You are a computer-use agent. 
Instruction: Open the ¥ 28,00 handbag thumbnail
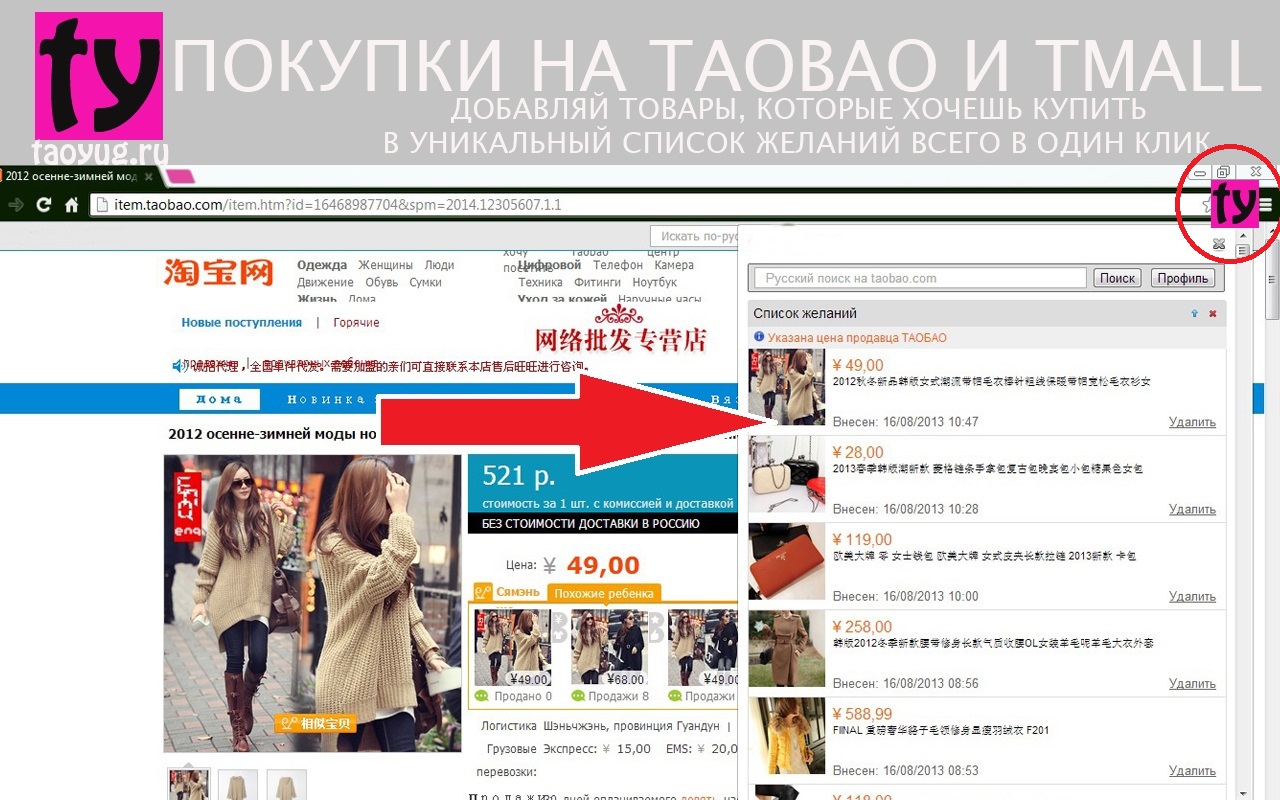(787, 474)
